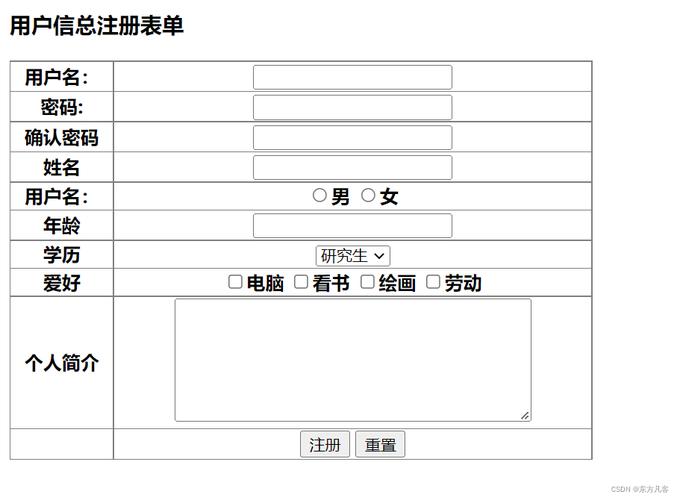Open the 学历 dropdown showing 研究生
680x500 pixels.
(353, 256)
